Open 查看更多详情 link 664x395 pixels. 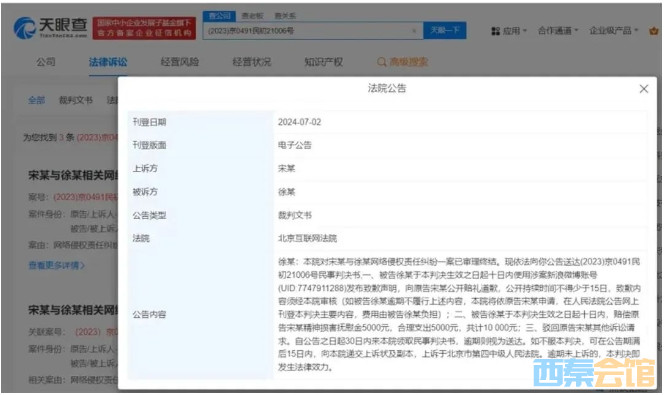pyautogui.click(x=56, y=265)
